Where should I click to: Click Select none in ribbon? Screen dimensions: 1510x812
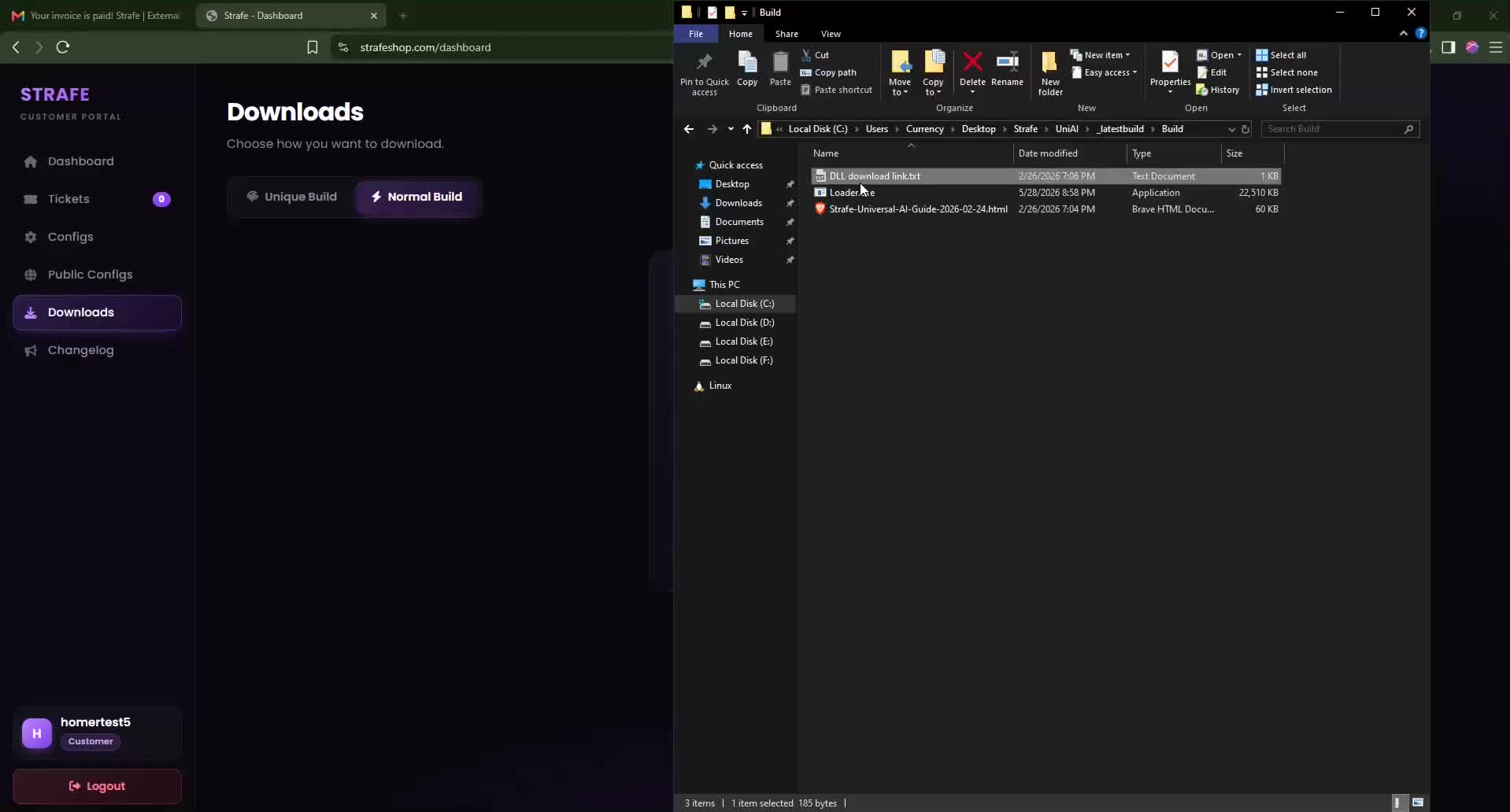(x=1286, y=72)
